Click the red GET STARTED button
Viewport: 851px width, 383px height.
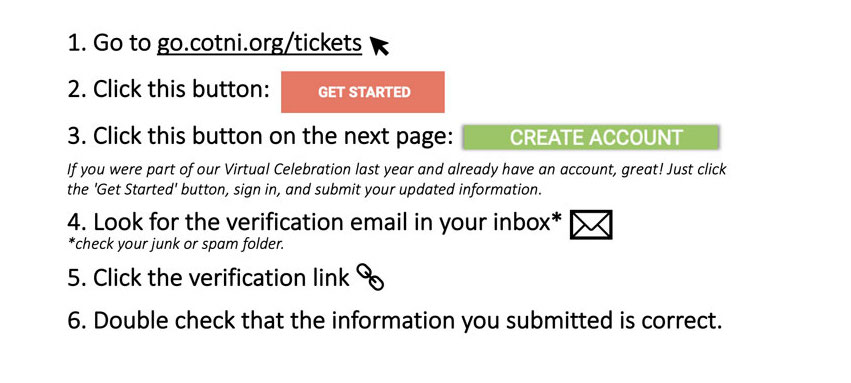[363, 92]
